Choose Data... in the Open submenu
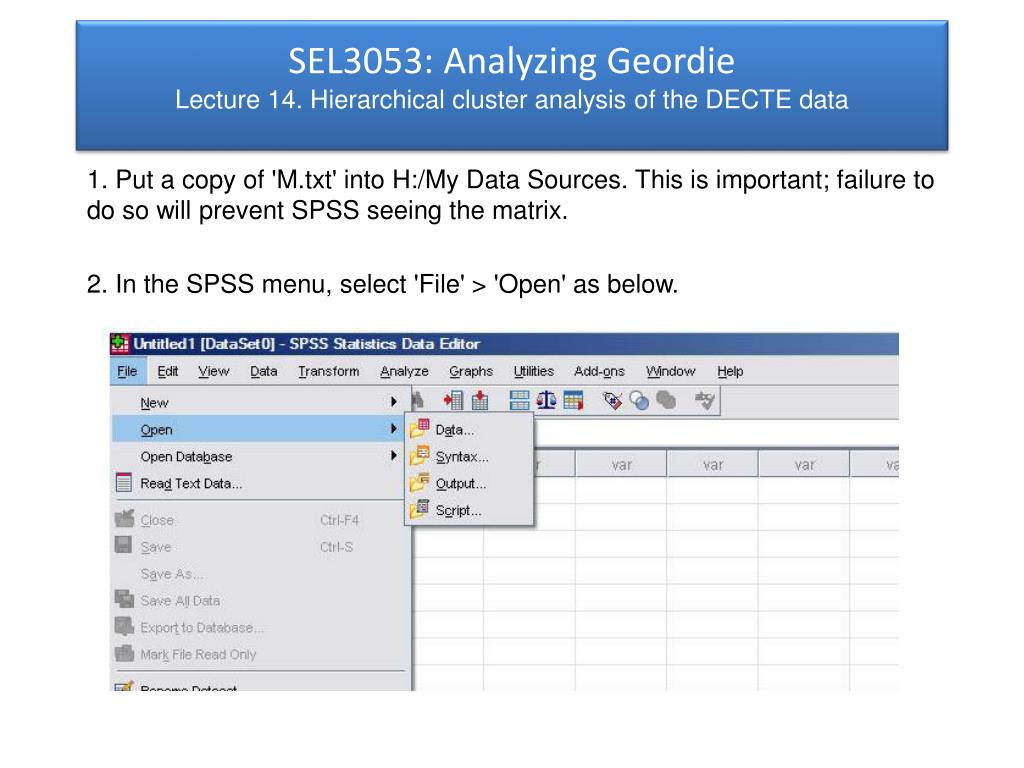This screenshot has height=768, width=1024. 469,430
